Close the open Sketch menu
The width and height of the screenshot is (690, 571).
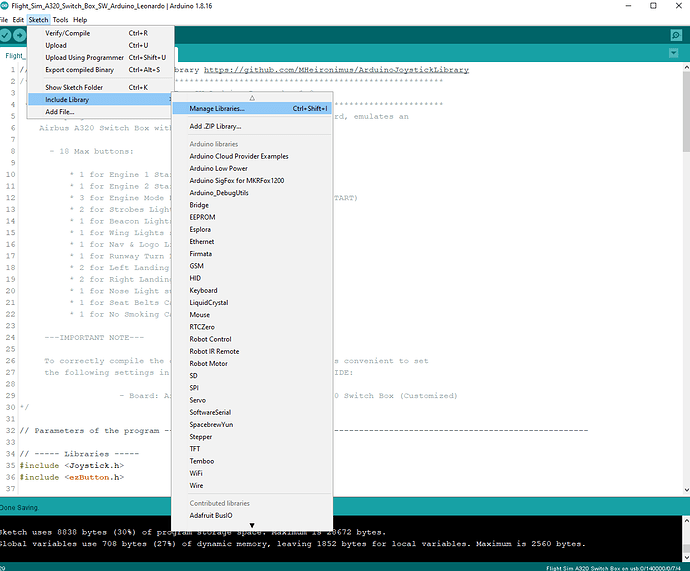tap(38, 20)
